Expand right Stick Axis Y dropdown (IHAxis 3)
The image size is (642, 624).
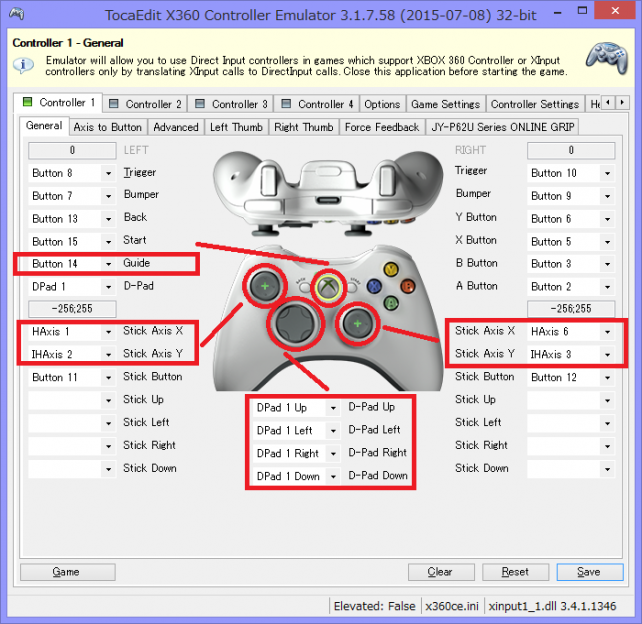click(608, 355)
